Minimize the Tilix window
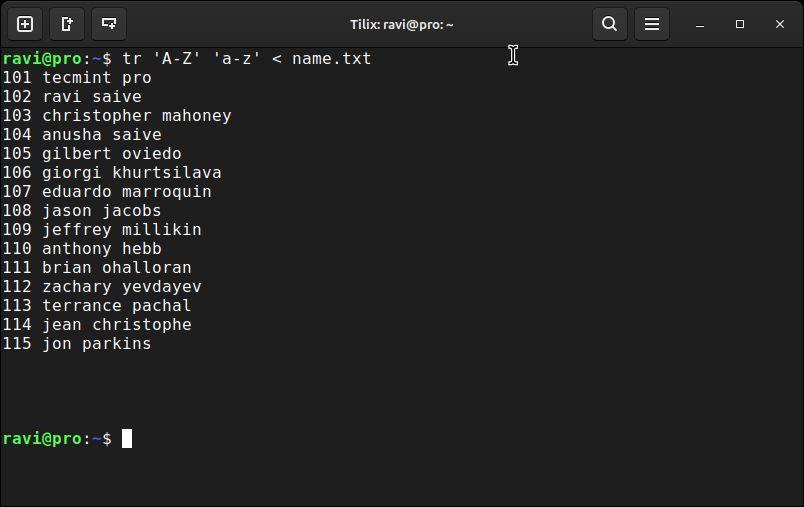 pos(700,25)
